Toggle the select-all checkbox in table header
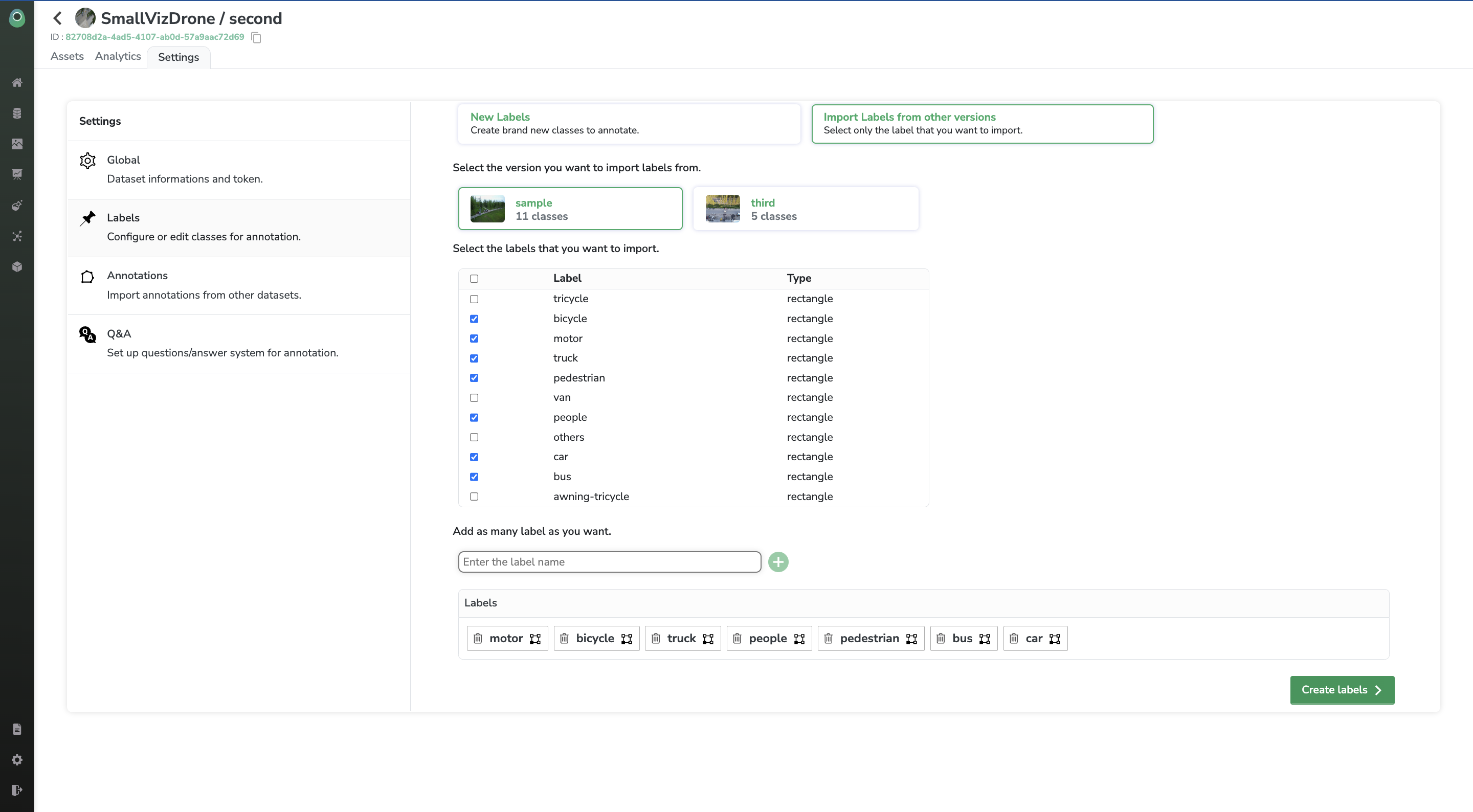1473x812 pixels. [474, 279]
